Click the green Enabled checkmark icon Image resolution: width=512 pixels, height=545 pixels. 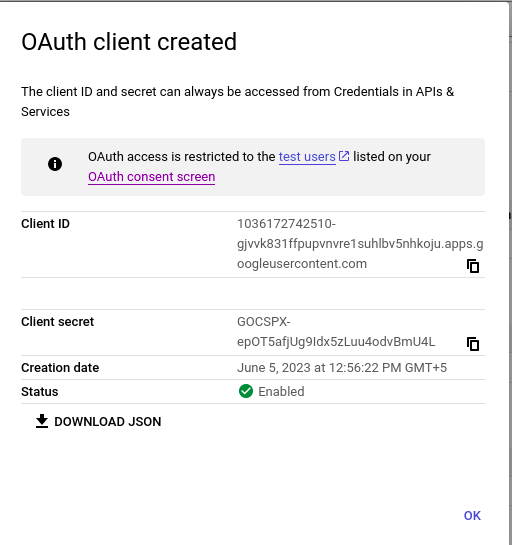coord(246,391)
